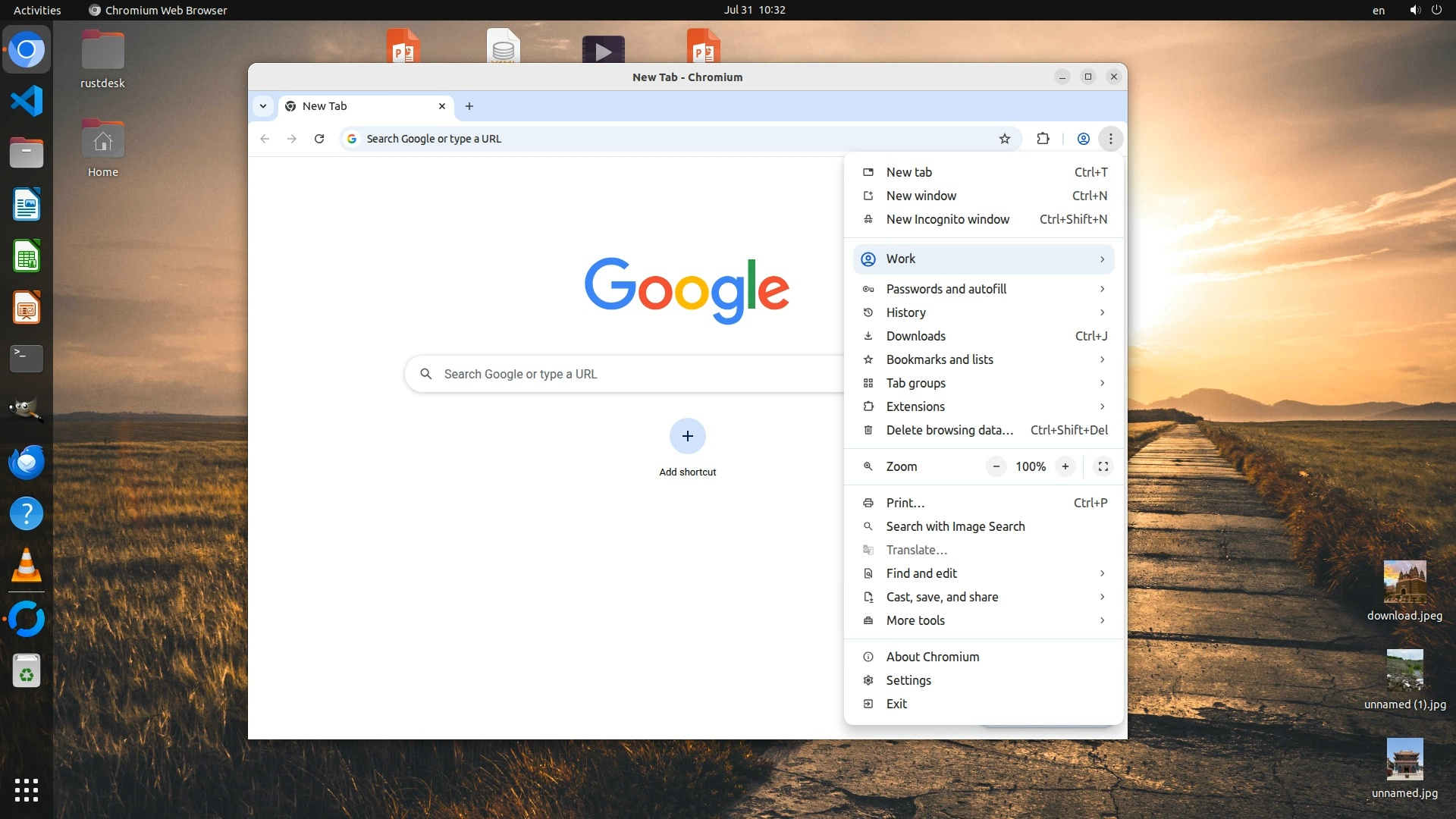The width and height of the screenshot is (1456, 819).
Task: Expand the Work profile submenu
Action: 984,259
